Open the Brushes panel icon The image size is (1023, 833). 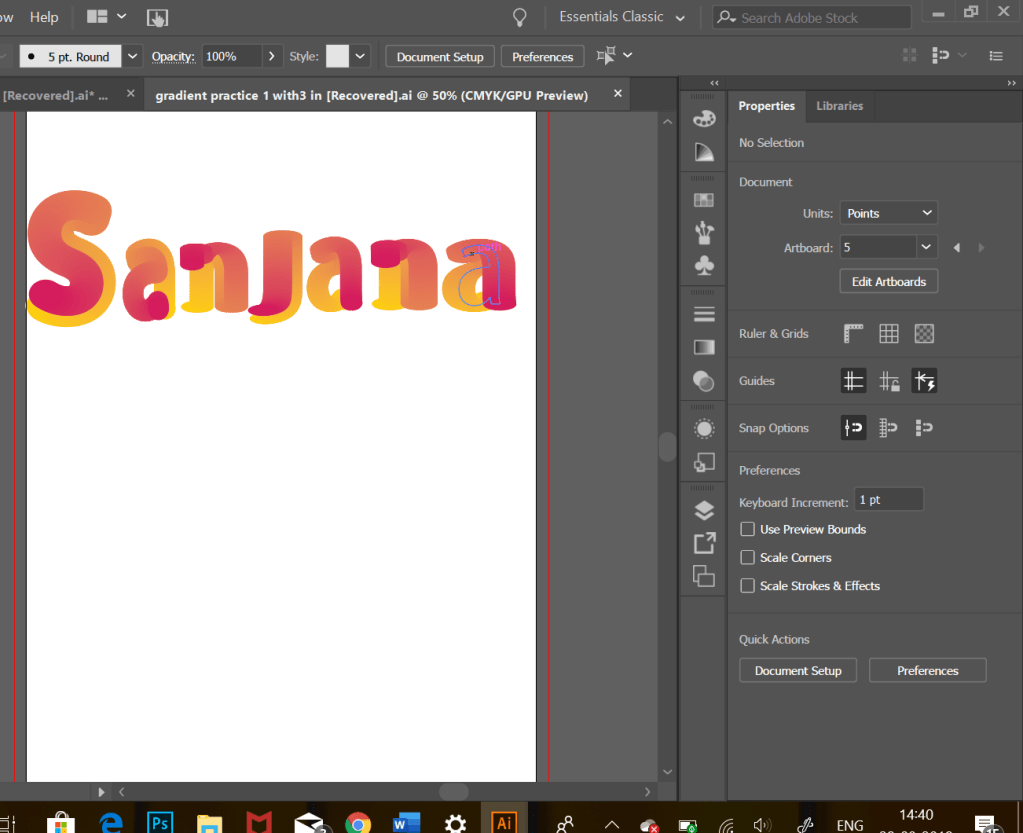tap(704, 233)
